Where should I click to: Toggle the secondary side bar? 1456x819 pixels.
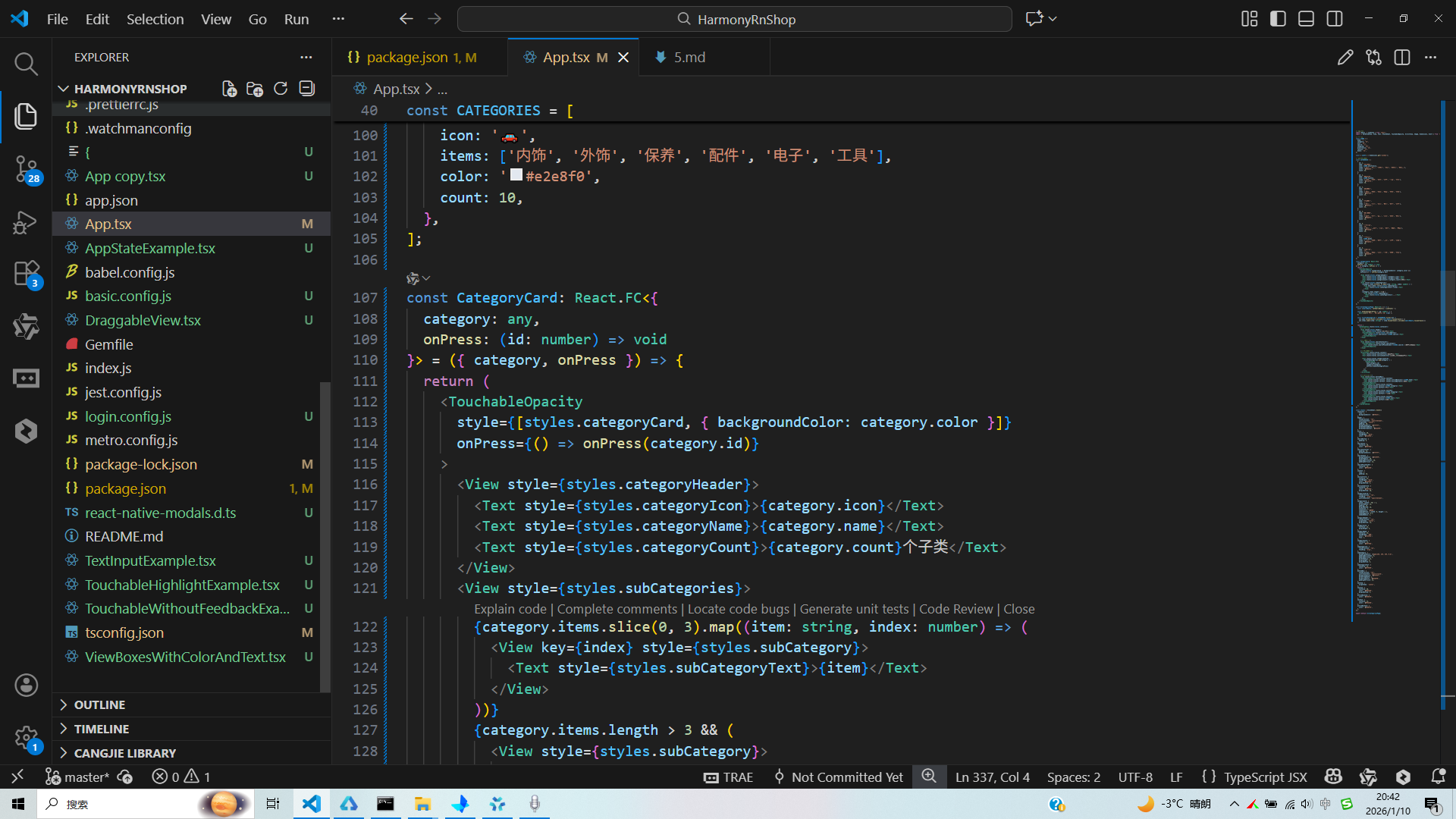click(1335, 19)
